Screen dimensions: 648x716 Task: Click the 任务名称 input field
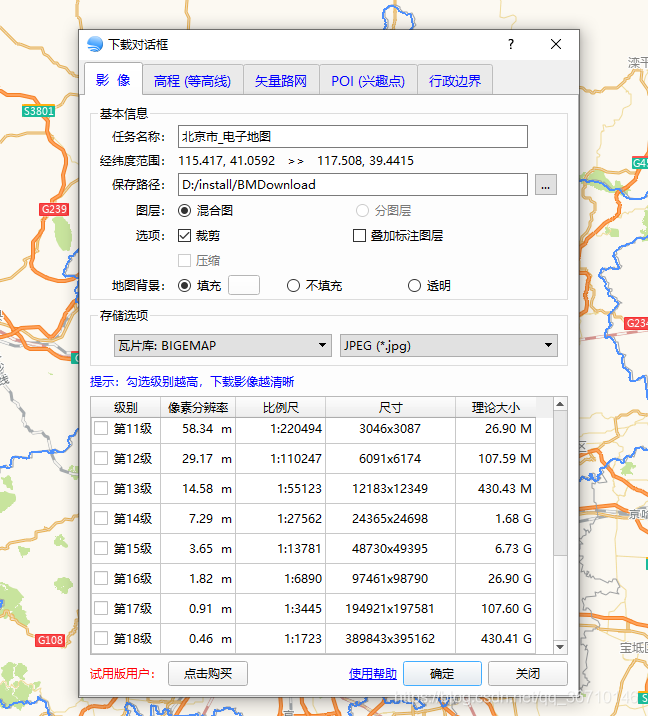353,137
